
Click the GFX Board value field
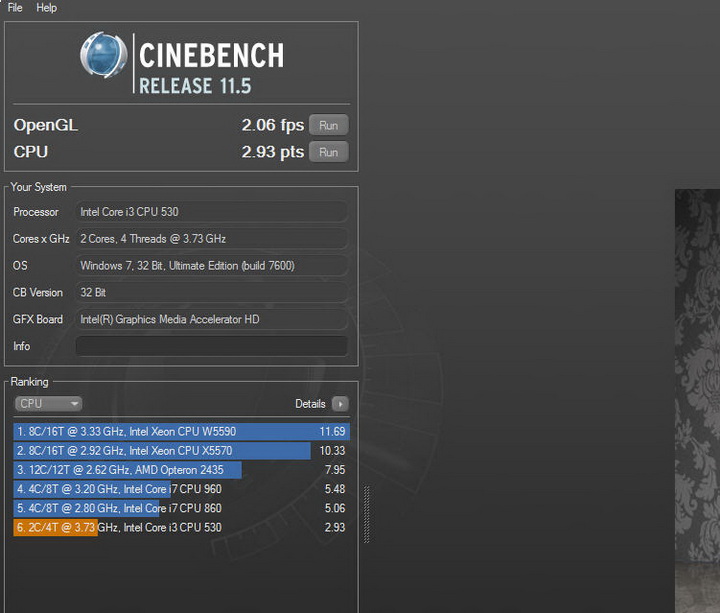[x=212, y=319]
